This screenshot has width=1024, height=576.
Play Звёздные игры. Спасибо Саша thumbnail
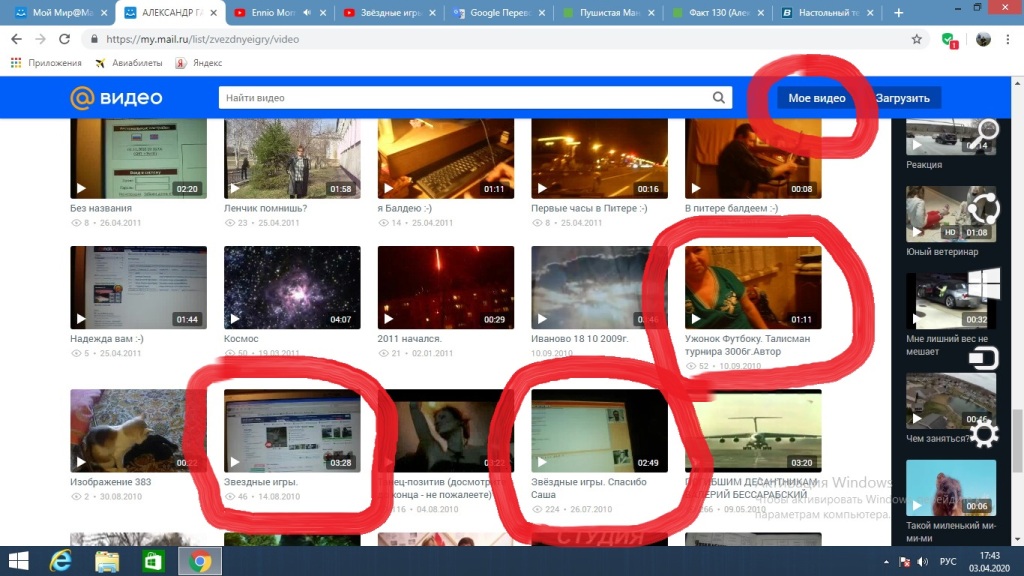click(x=600, y=431)
